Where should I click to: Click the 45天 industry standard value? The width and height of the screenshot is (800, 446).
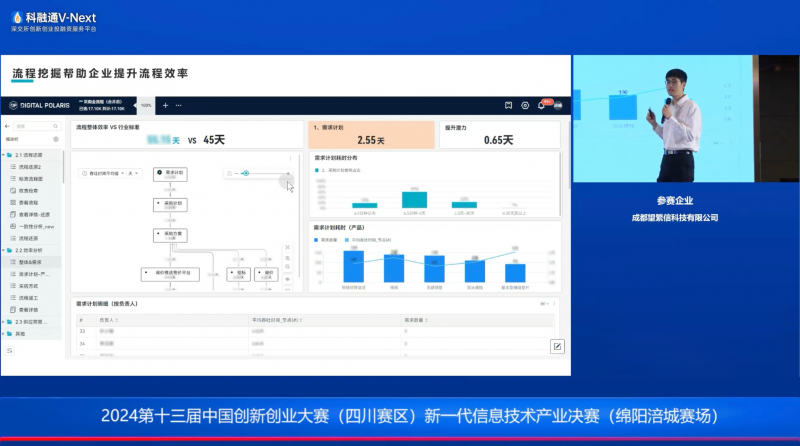click(214, 140)
